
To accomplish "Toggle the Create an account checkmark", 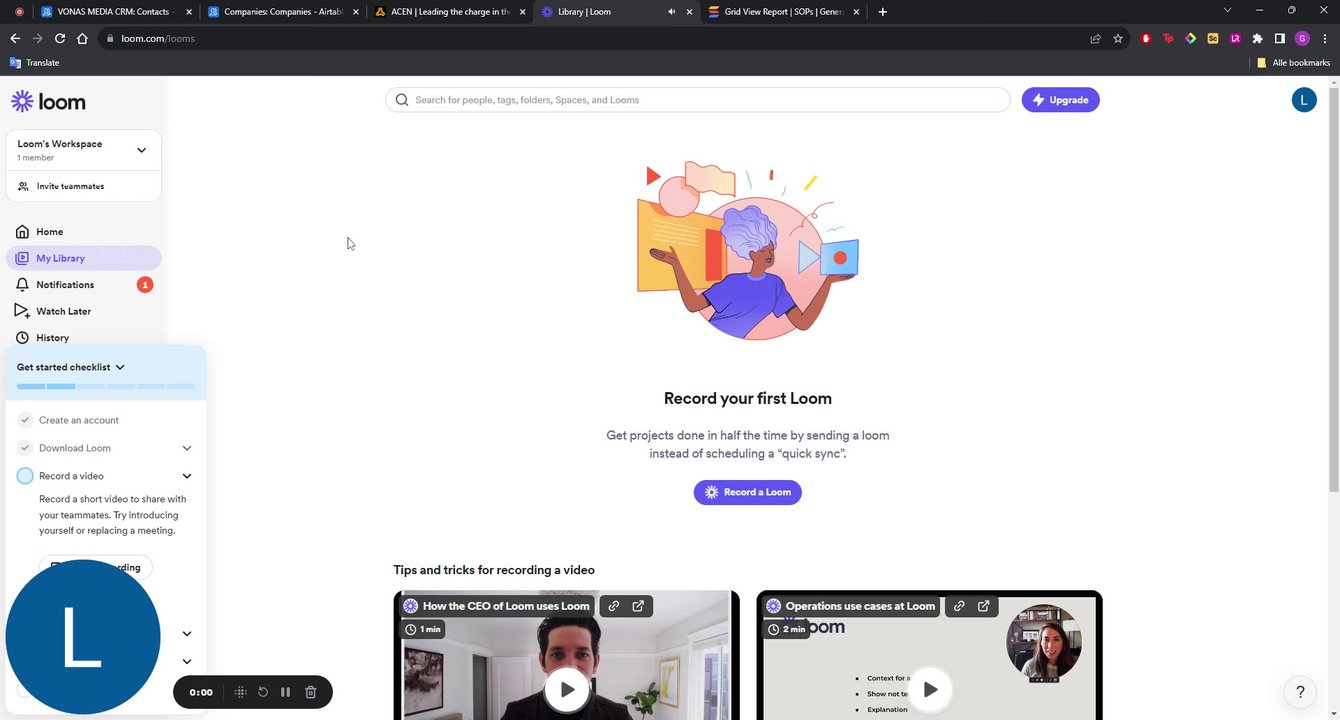I will pos(25,420).
